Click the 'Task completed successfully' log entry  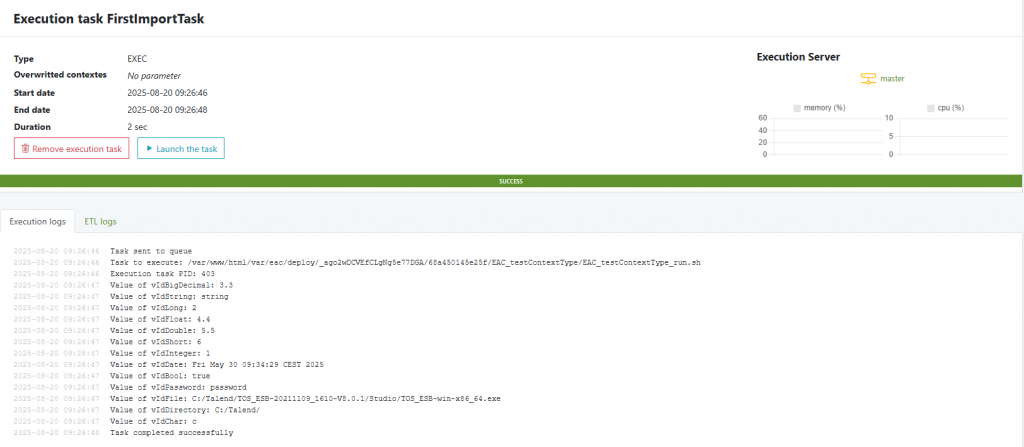point(171,433)
